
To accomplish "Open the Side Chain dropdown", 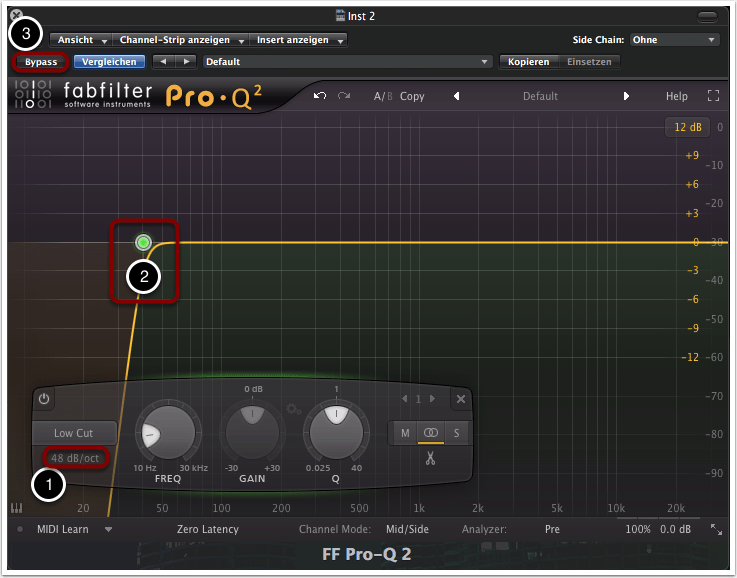I will click(674, 40).
